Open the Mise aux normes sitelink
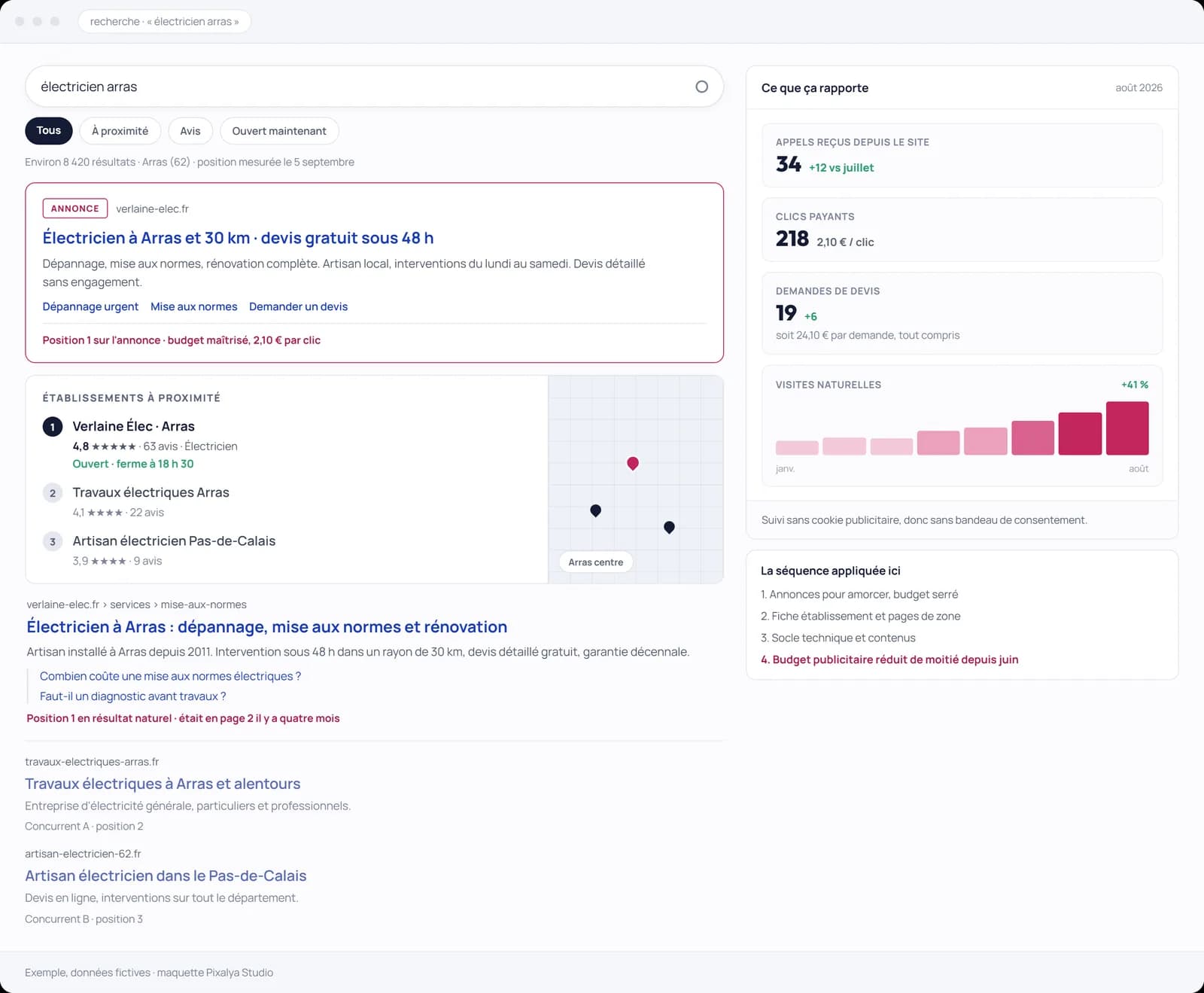Screen dimensions: 1204x993 tap(193, 306)
